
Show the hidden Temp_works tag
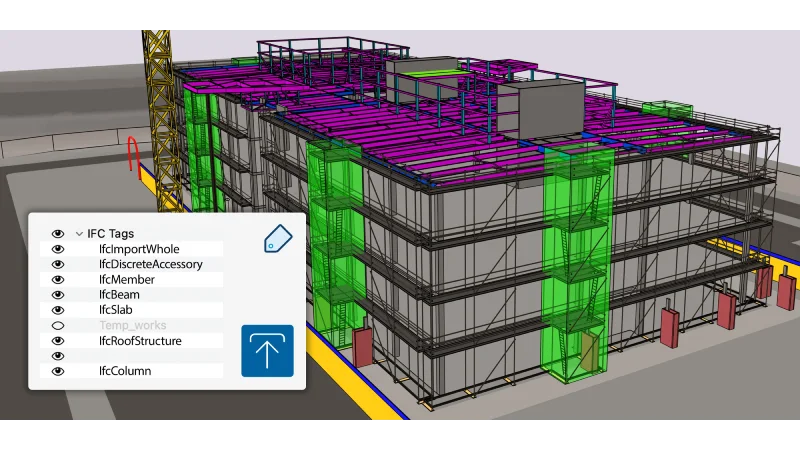[58, 326]
